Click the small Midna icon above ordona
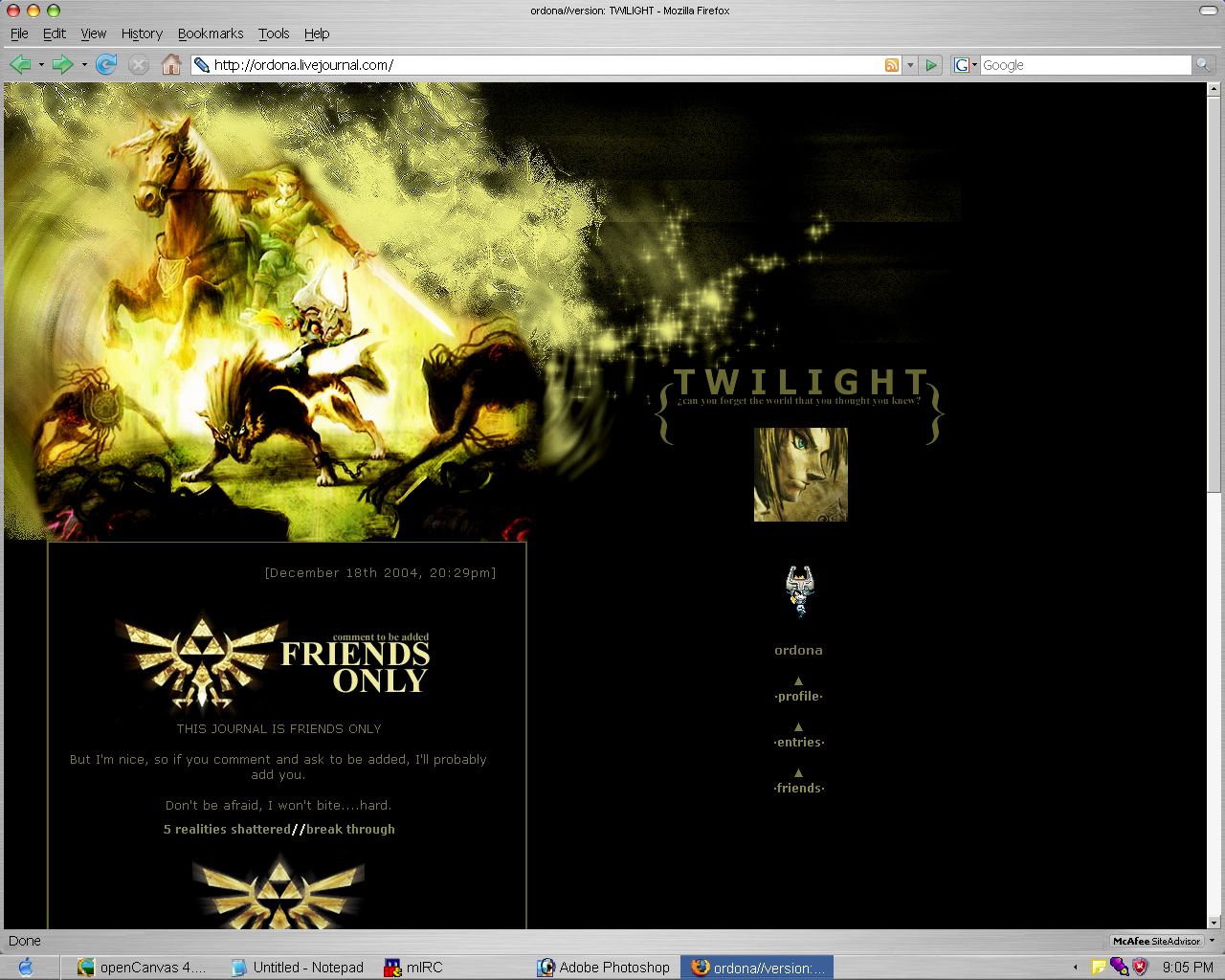This screenshot has height=980, width=1225. [799, 591]
